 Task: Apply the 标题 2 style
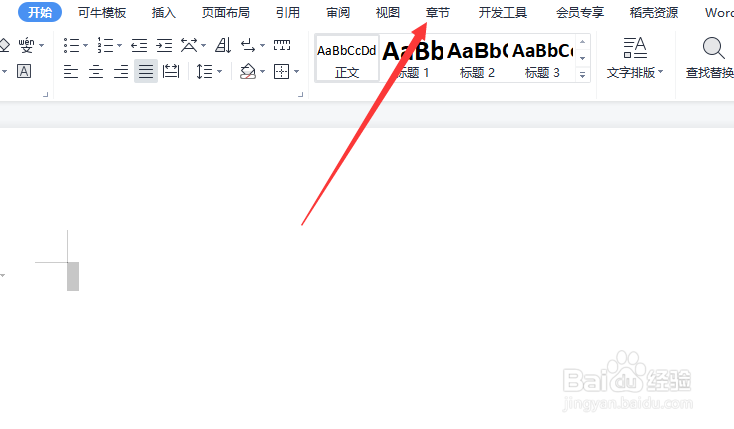[477, 59]
